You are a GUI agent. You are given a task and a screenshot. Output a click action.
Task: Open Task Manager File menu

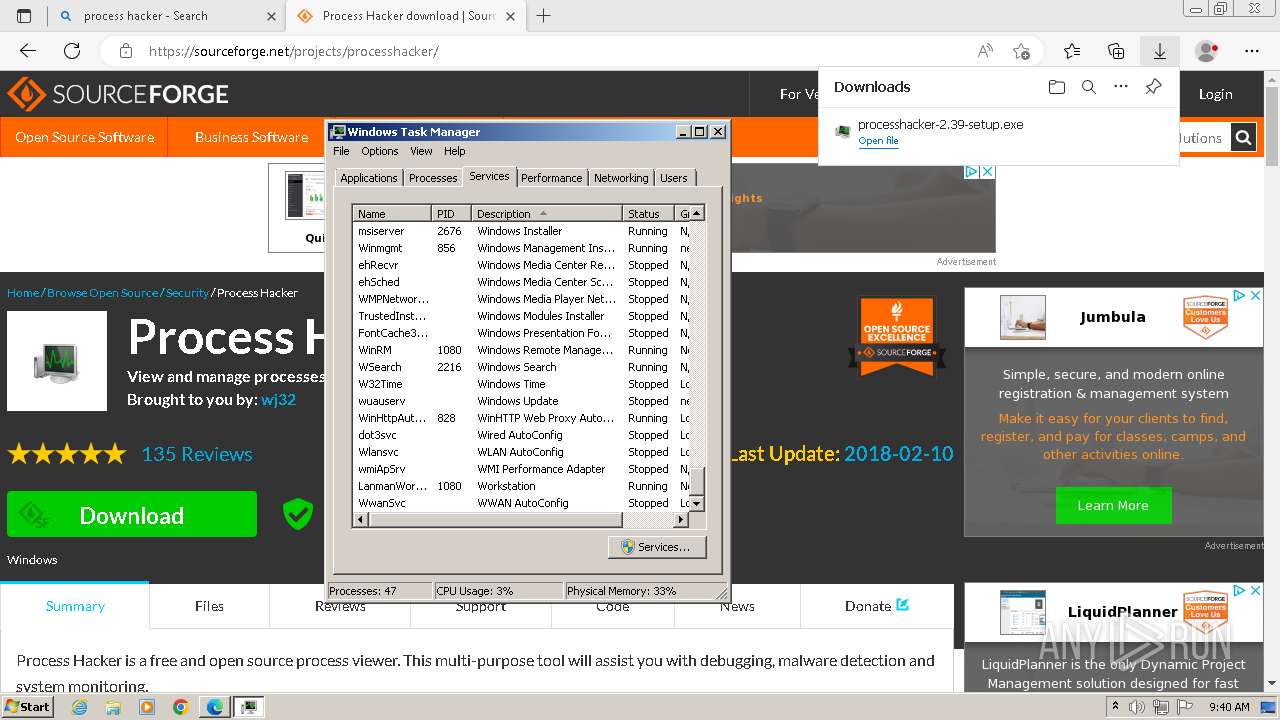click(341, 151)
